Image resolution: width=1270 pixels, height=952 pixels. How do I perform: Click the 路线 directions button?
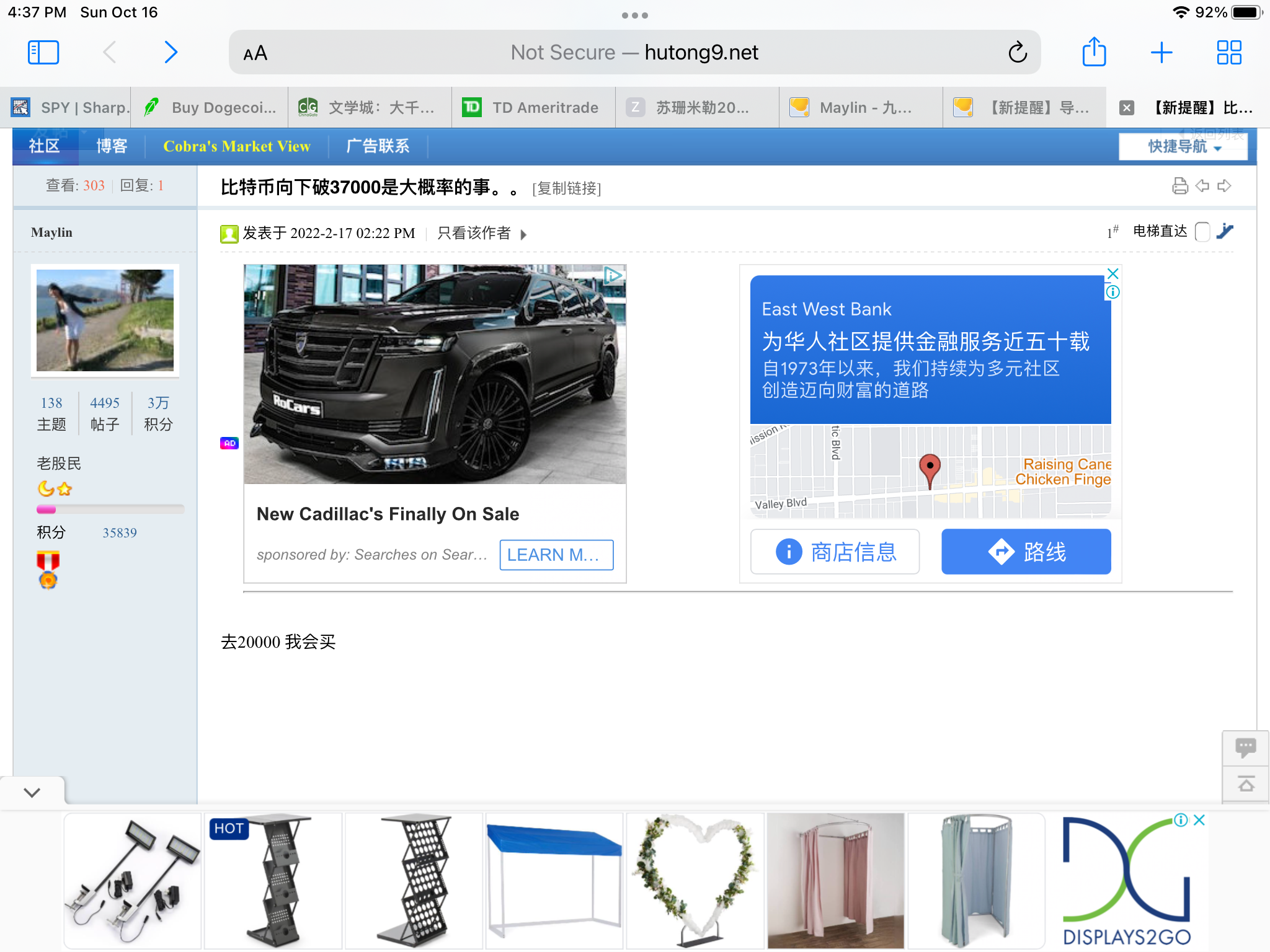click(1026, 552)
